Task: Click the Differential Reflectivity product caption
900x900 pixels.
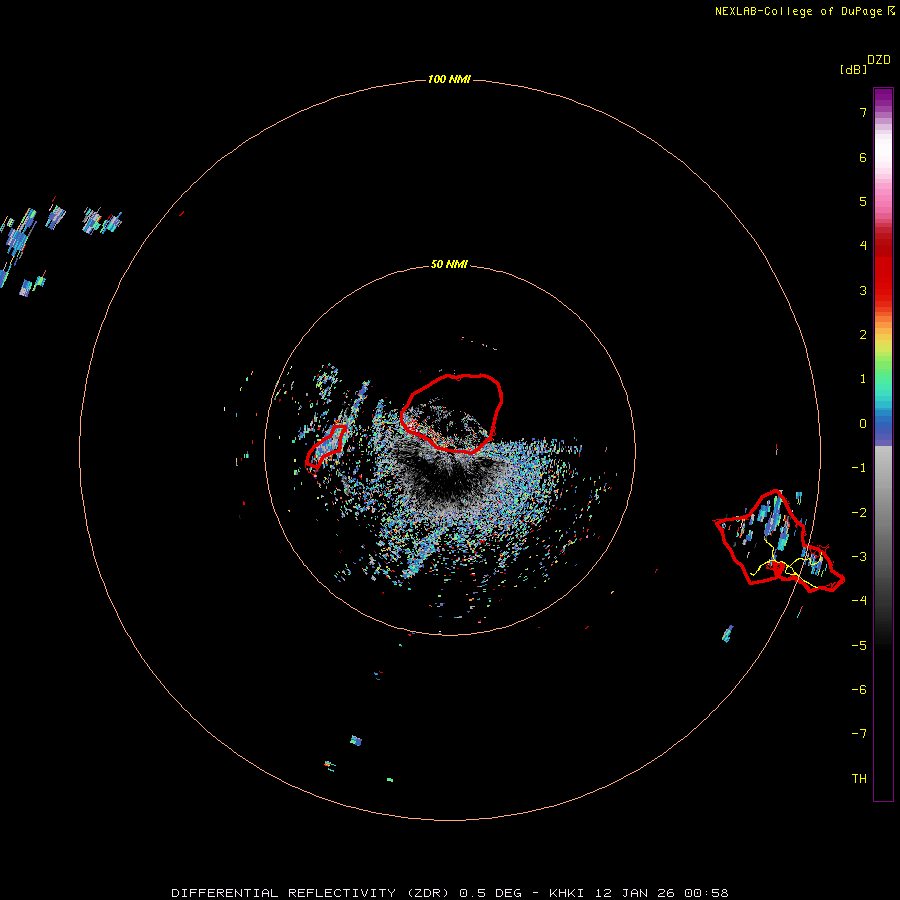Action: click(450, 893)
